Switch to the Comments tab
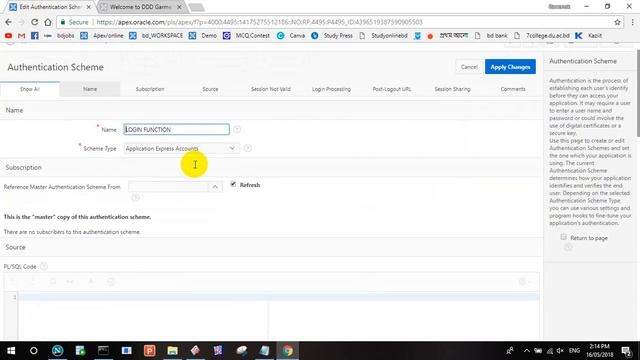 [513, 89]
